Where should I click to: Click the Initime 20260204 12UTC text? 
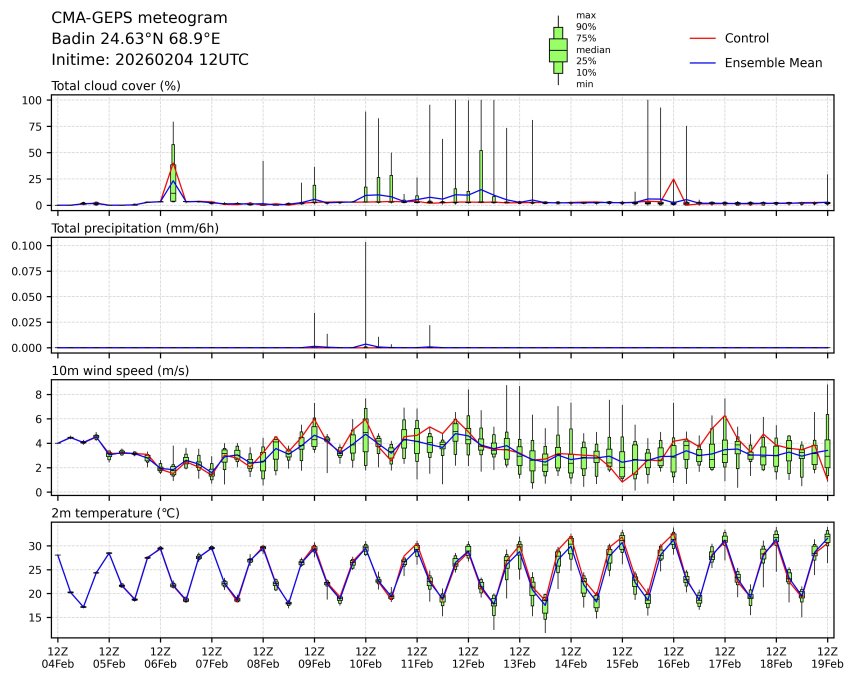[150, 60]
